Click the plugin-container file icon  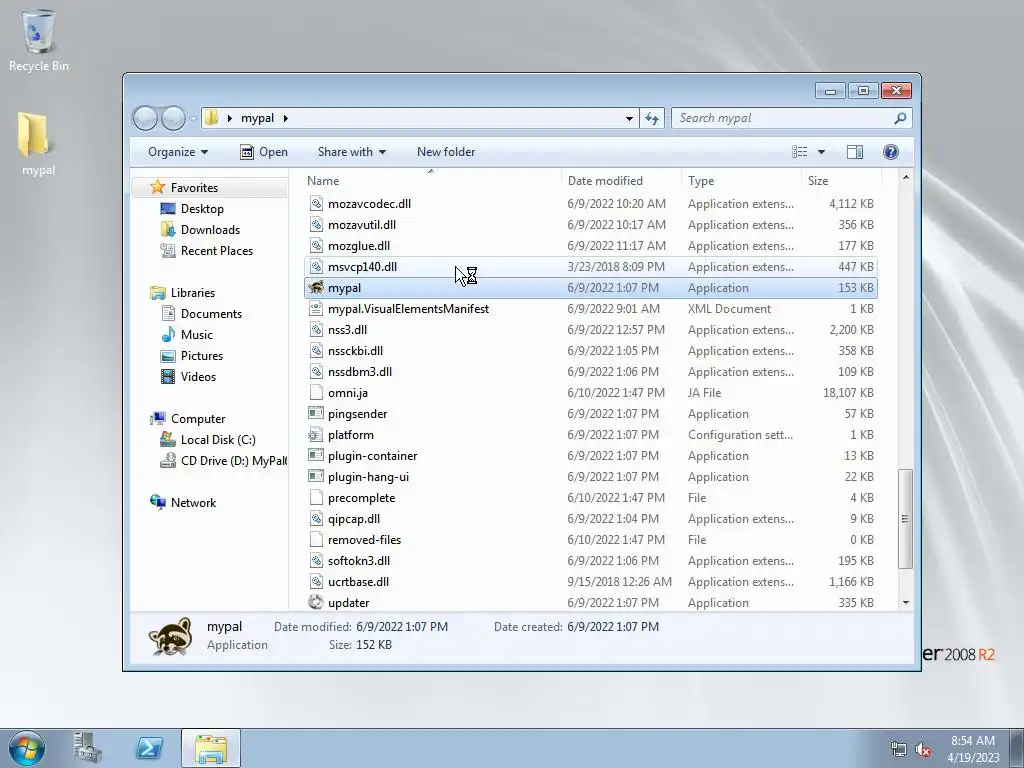(316, 456)
